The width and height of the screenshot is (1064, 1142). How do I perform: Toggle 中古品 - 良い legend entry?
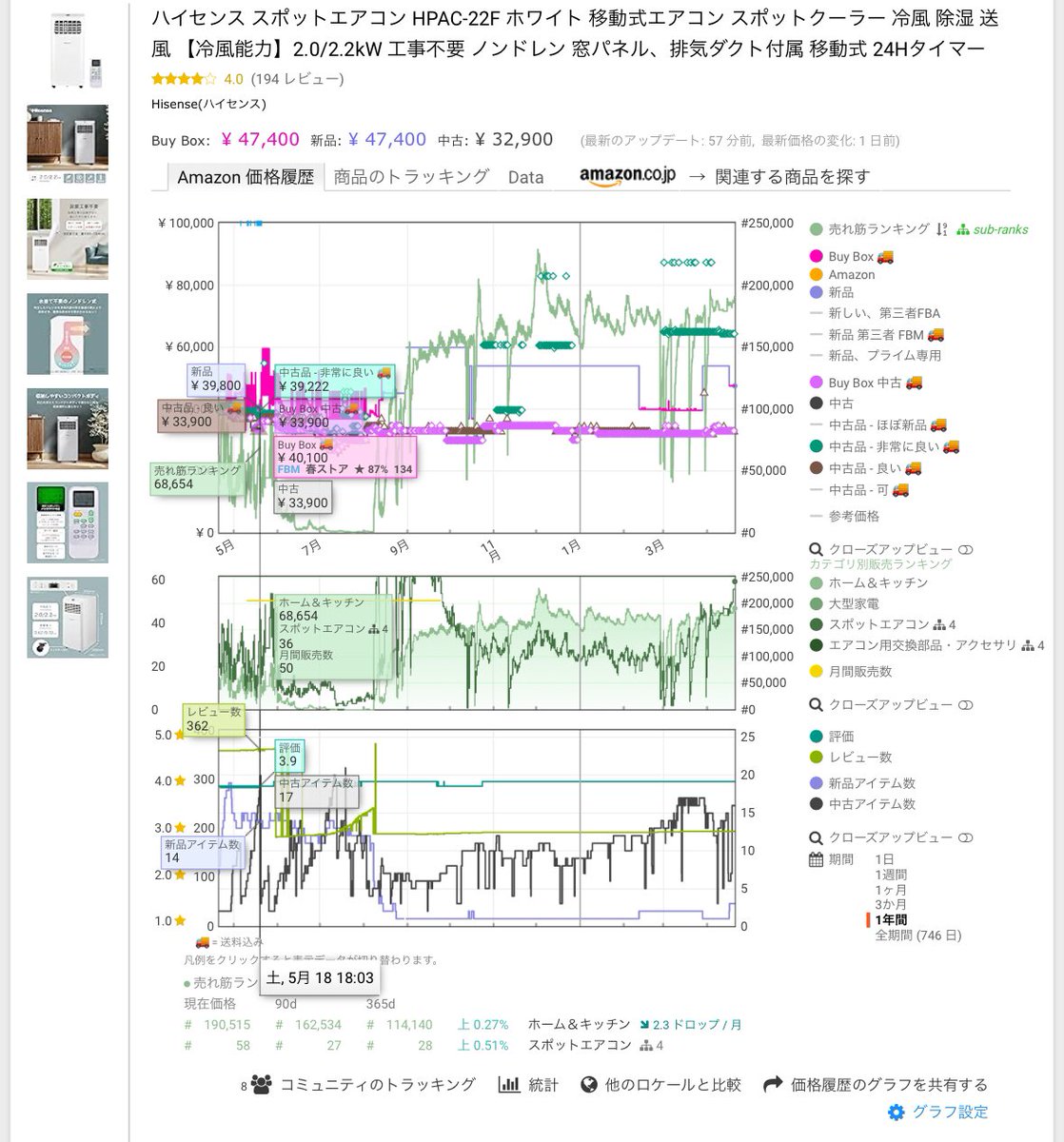point(865,467)
